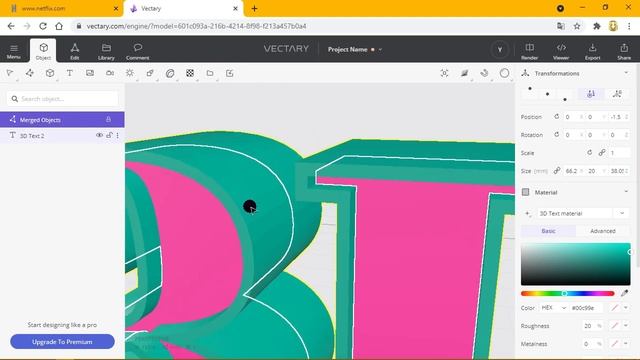640x360 pixels.
Task: Toggle lock on 3D Text 2
Action: [109, 135]
